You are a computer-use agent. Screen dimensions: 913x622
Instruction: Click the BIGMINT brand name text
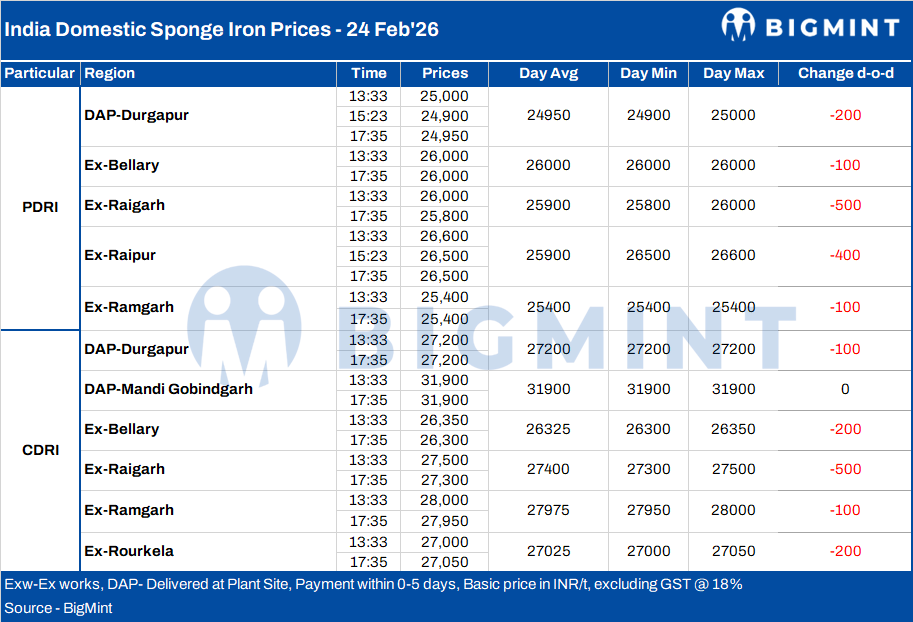click(x=832, y=27)
